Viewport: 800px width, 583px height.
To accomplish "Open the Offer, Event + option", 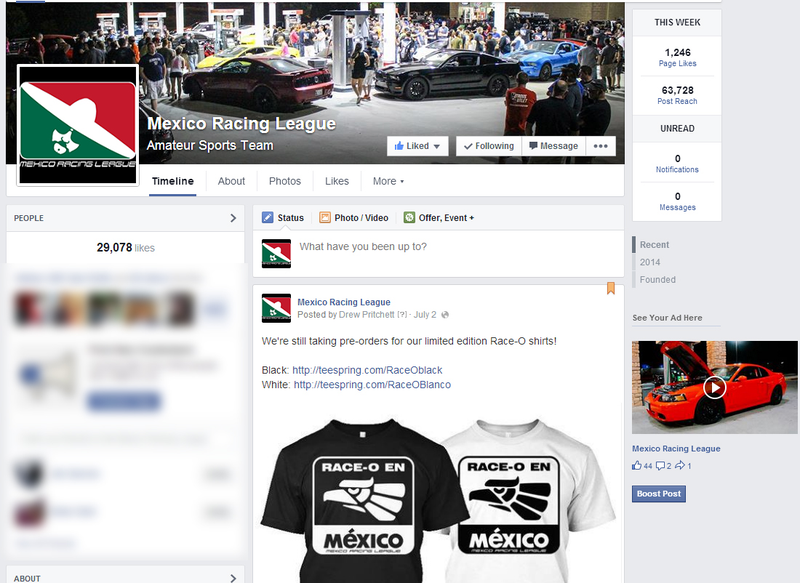I will (x=439, y=218).
